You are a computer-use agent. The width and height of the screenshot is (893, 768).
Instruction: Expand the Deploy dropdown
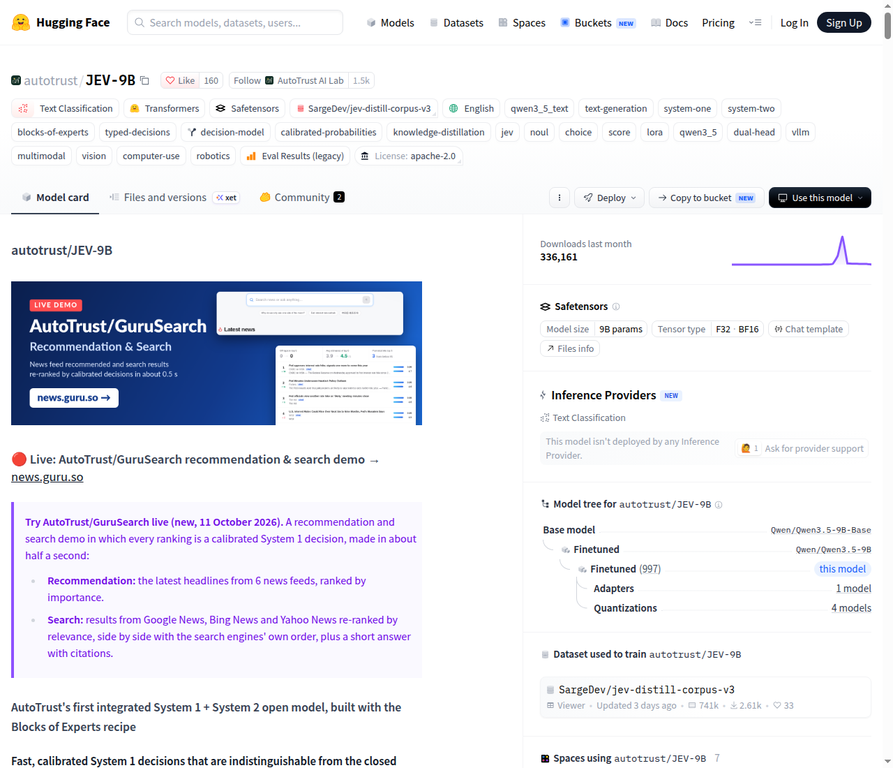point(609,198)
